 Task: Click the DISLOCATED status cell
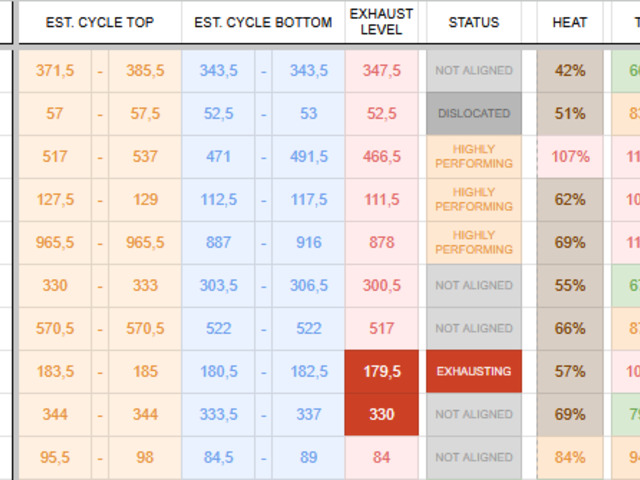474,114
